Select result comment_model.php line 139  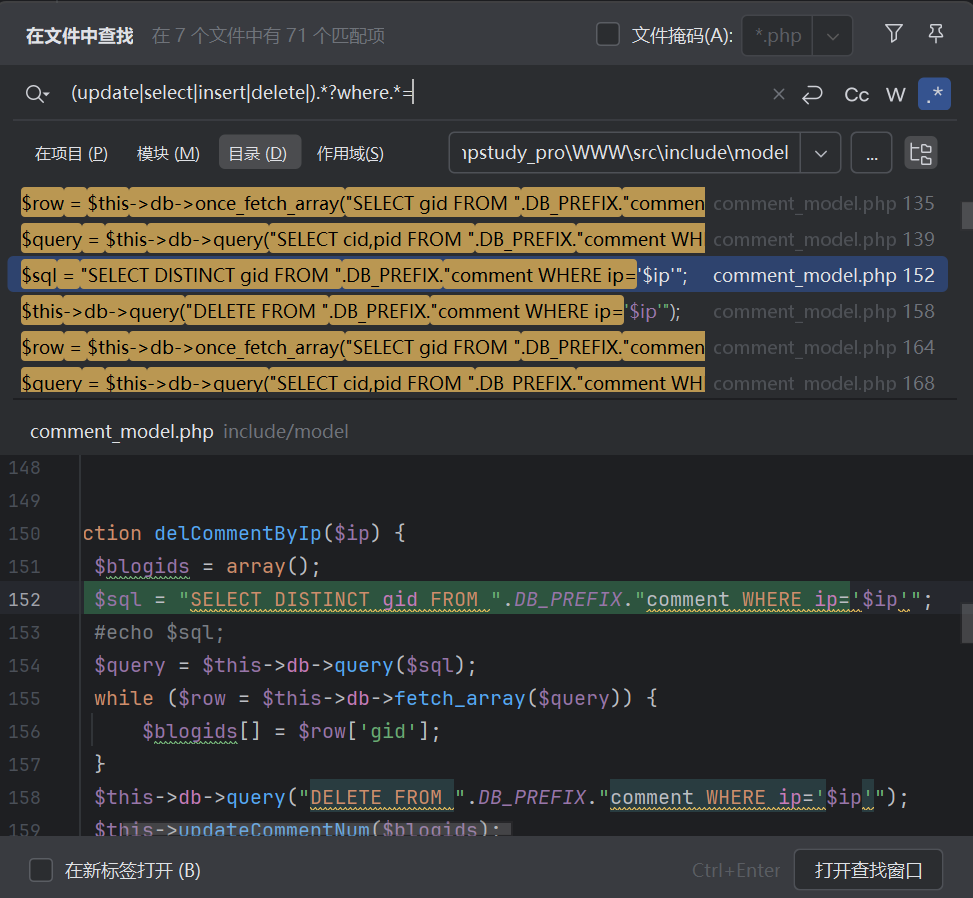pyautogui.click(x=477, y=239)
